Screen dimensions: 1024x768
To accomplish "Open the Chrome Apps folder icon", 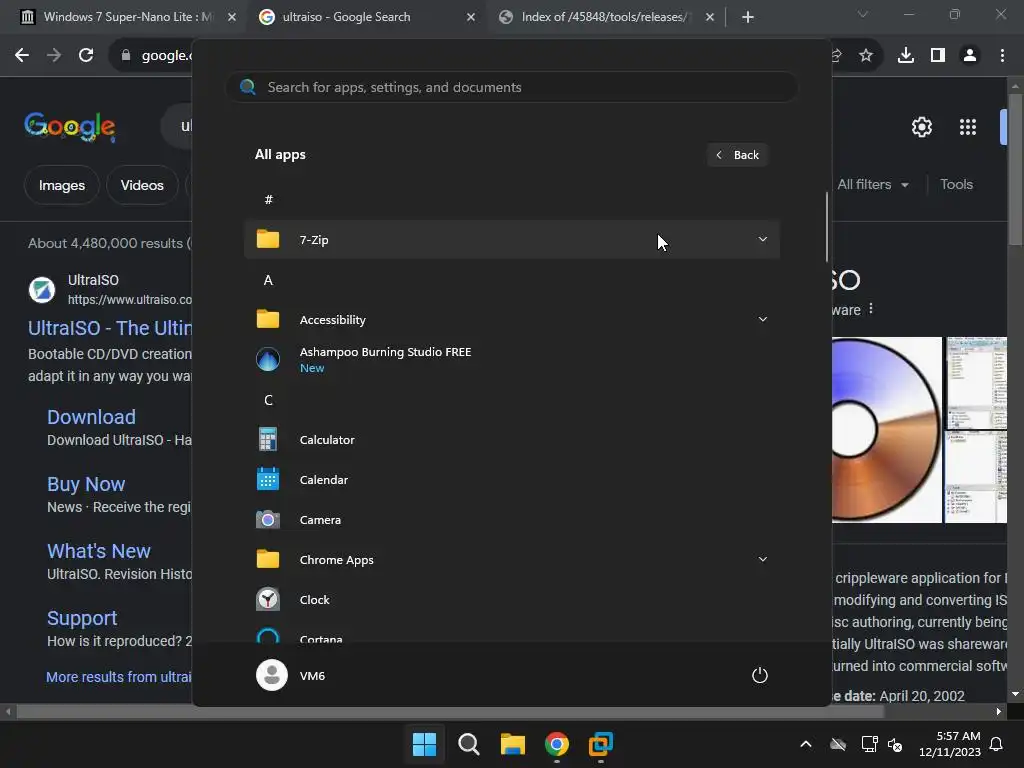I will coord(268,560).
